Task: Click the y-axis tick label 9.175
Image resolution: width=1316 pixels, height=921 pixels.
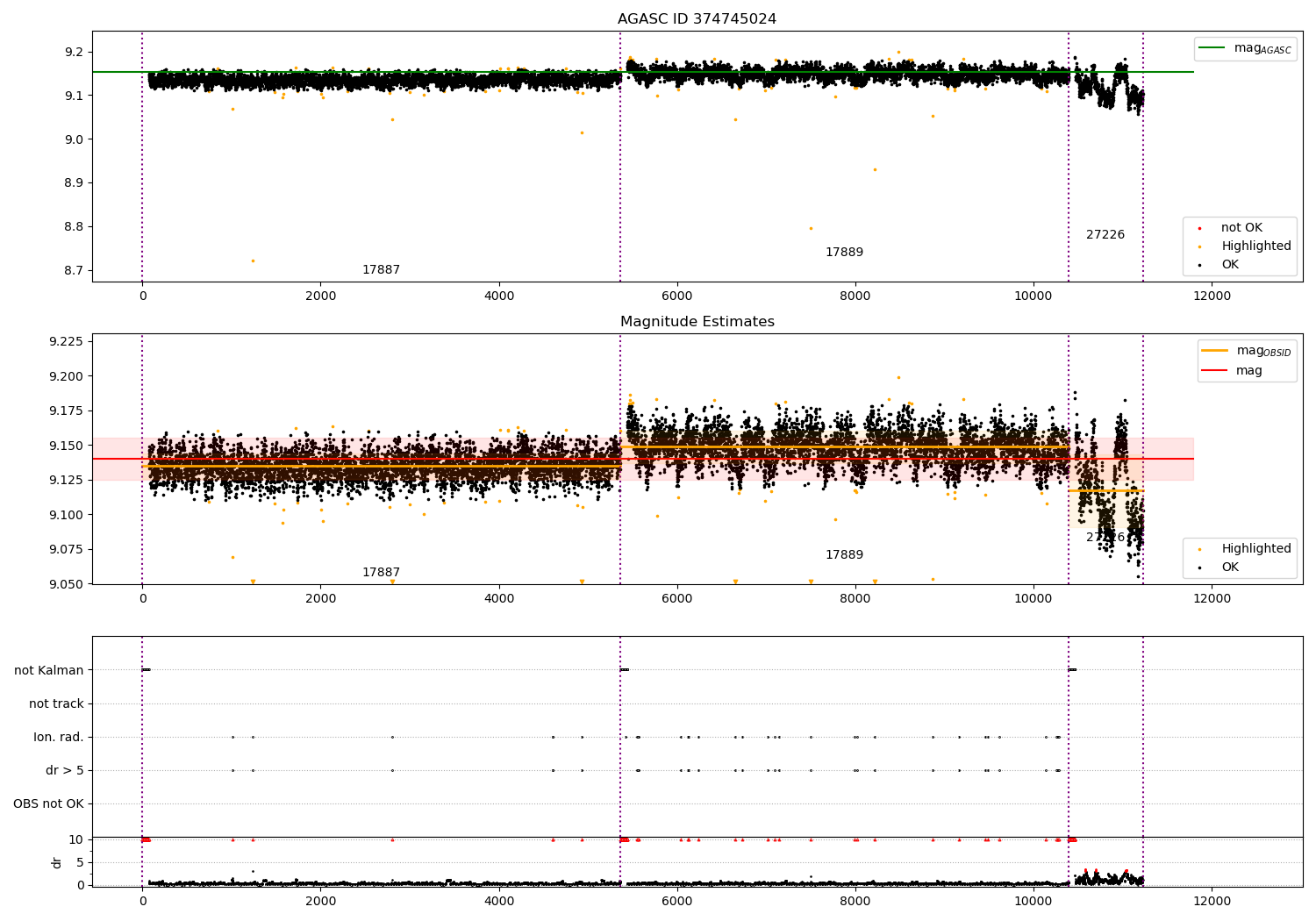Action: tap(68, 411)
